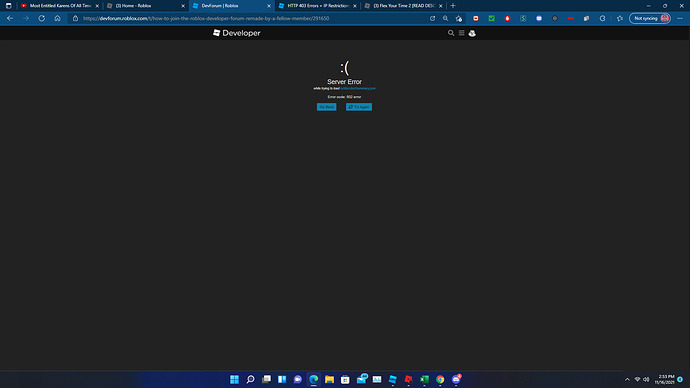Open Google Chrome from the taskbar
This screenshot has width=690, height=388.
pos(440,379)
